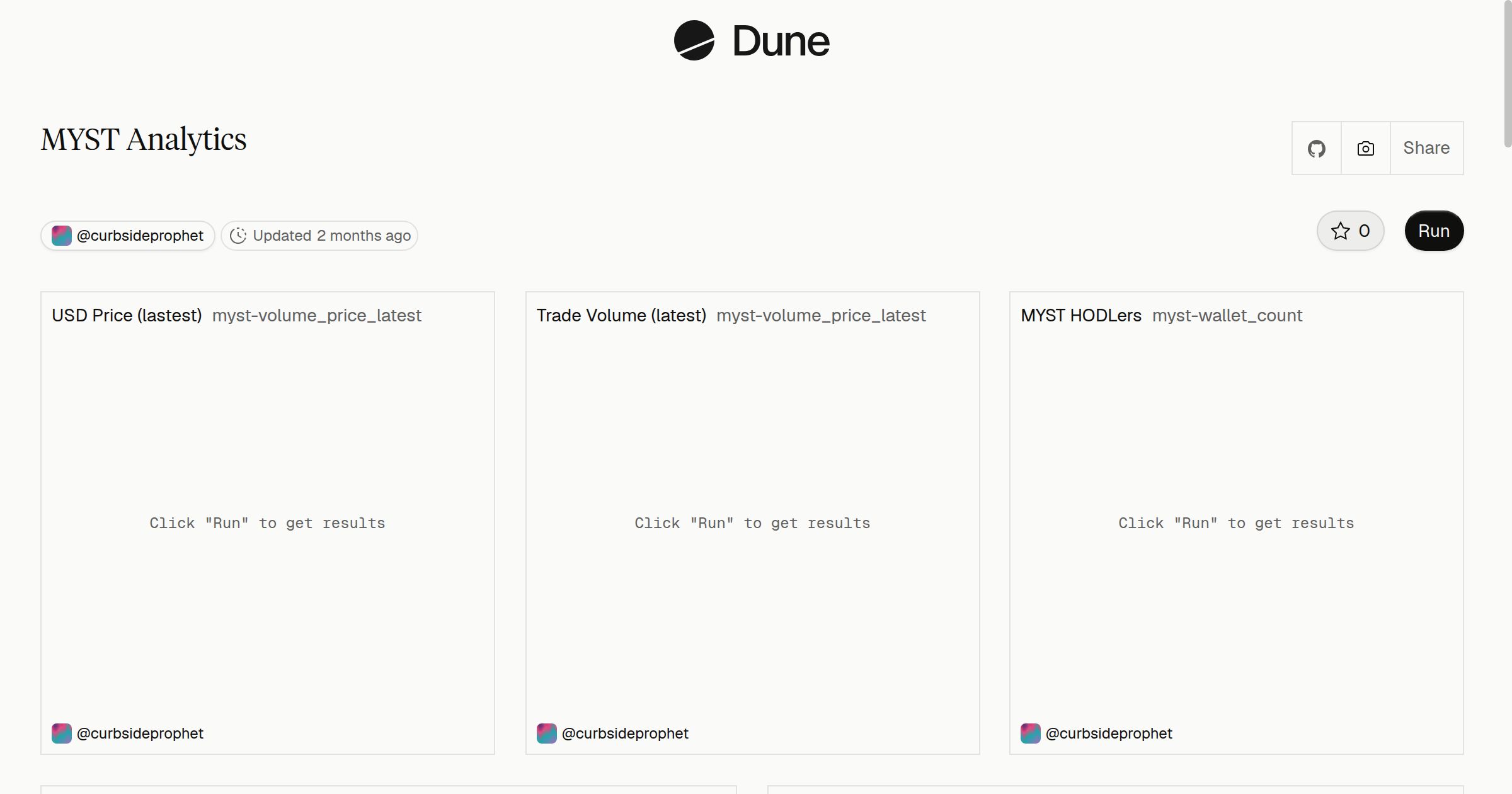Click avatar icon in USD Price panel footer
This screenshot has height=794, width=1512.
click(62, 734)
